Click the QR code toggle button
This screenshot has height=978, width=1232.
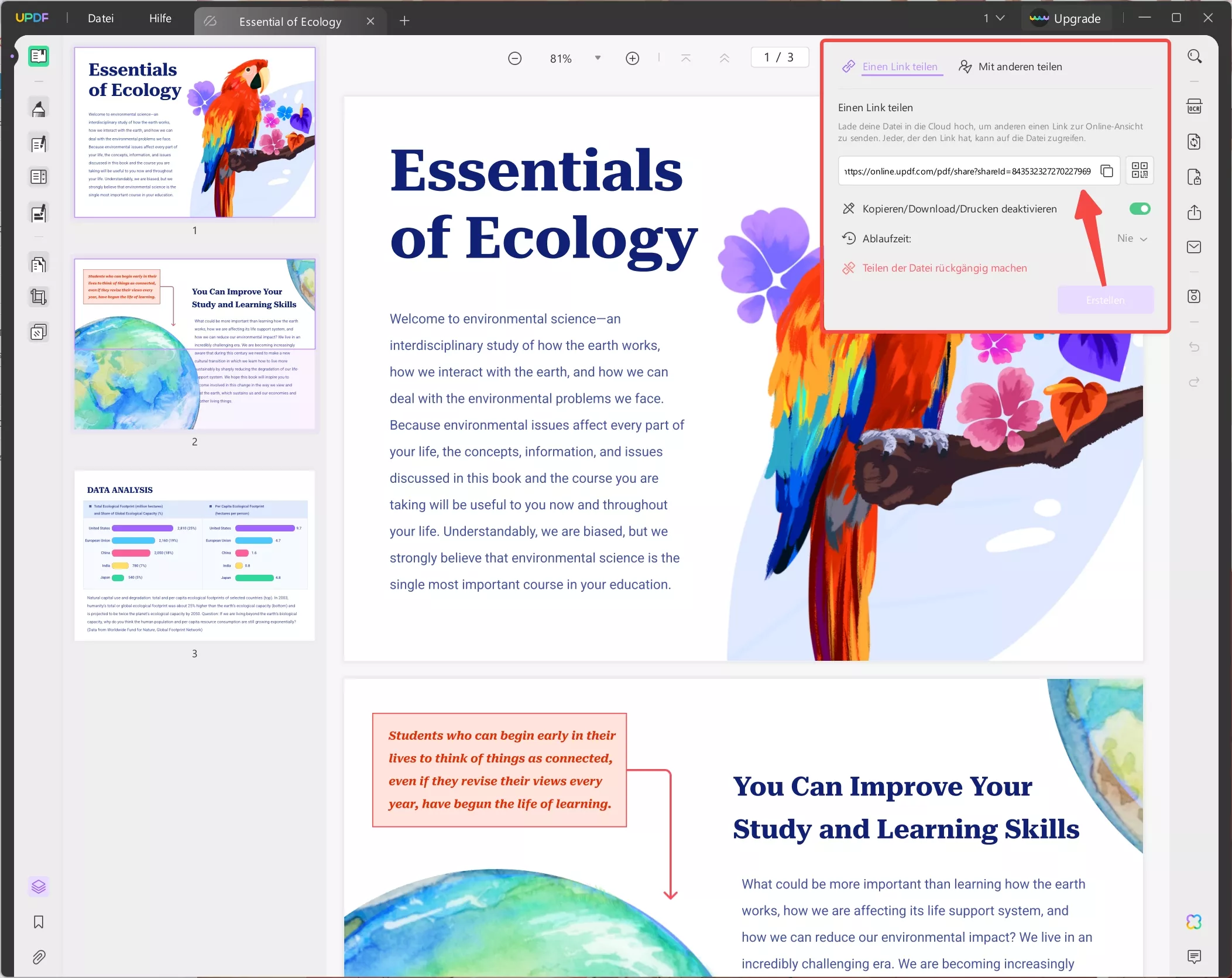point(1139,170)
